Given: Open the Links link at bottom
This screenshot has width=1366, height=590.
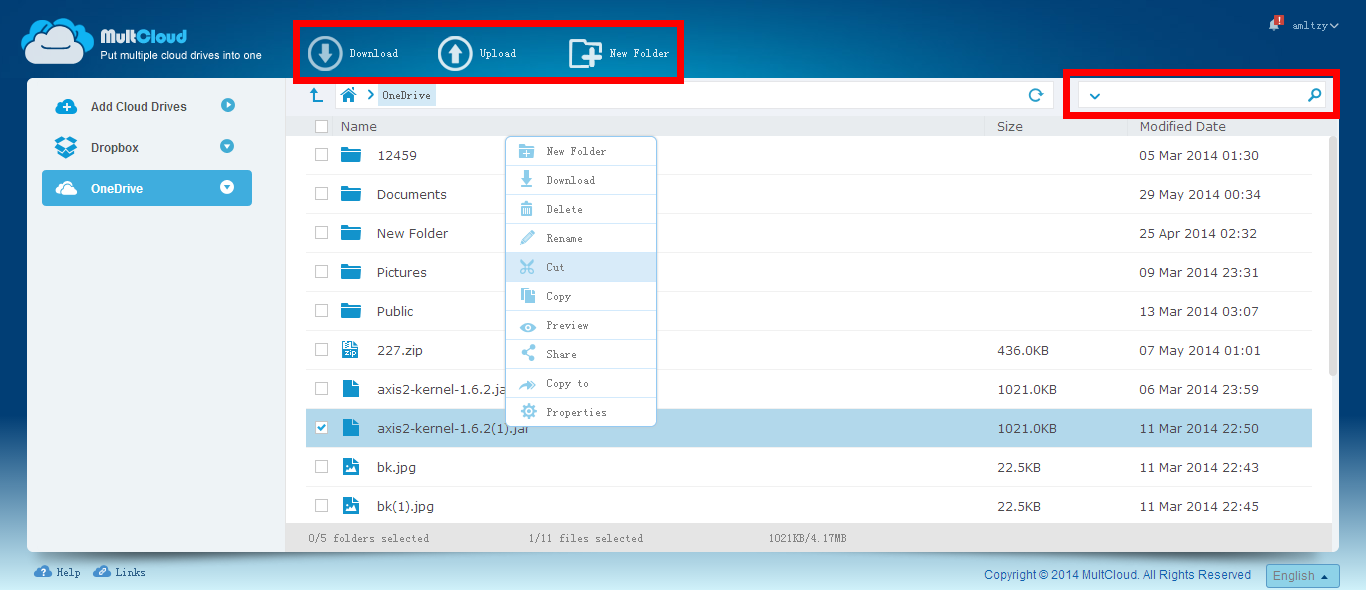Looking at the screenshot, I should tap(130, 573).
